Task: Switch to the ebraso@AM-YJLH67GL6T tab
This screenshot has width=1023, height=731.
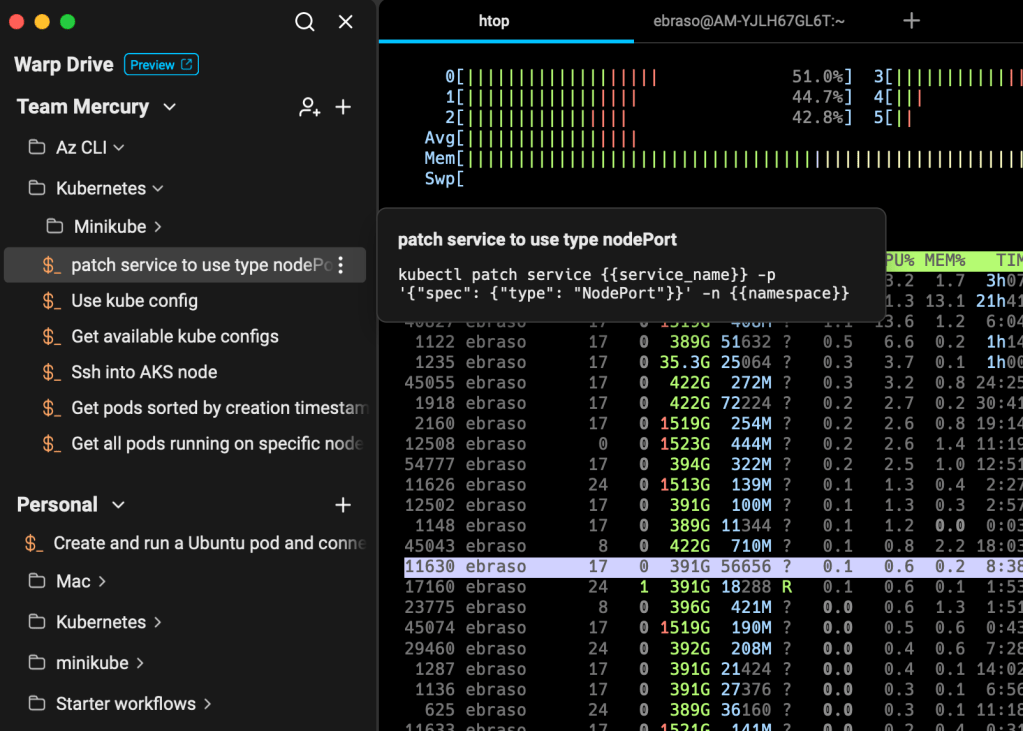Action: point(749,21)
